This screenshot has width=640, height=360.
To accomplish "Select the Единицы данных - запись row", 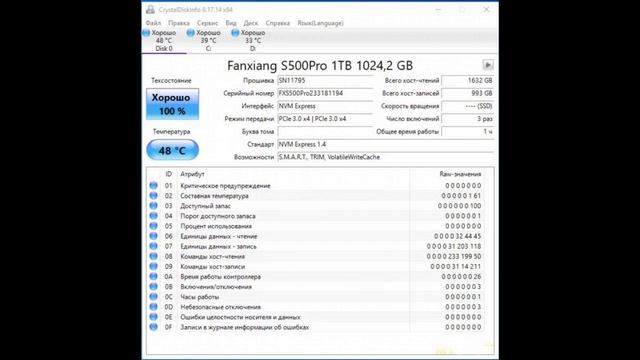I will (x=316, y=247).
